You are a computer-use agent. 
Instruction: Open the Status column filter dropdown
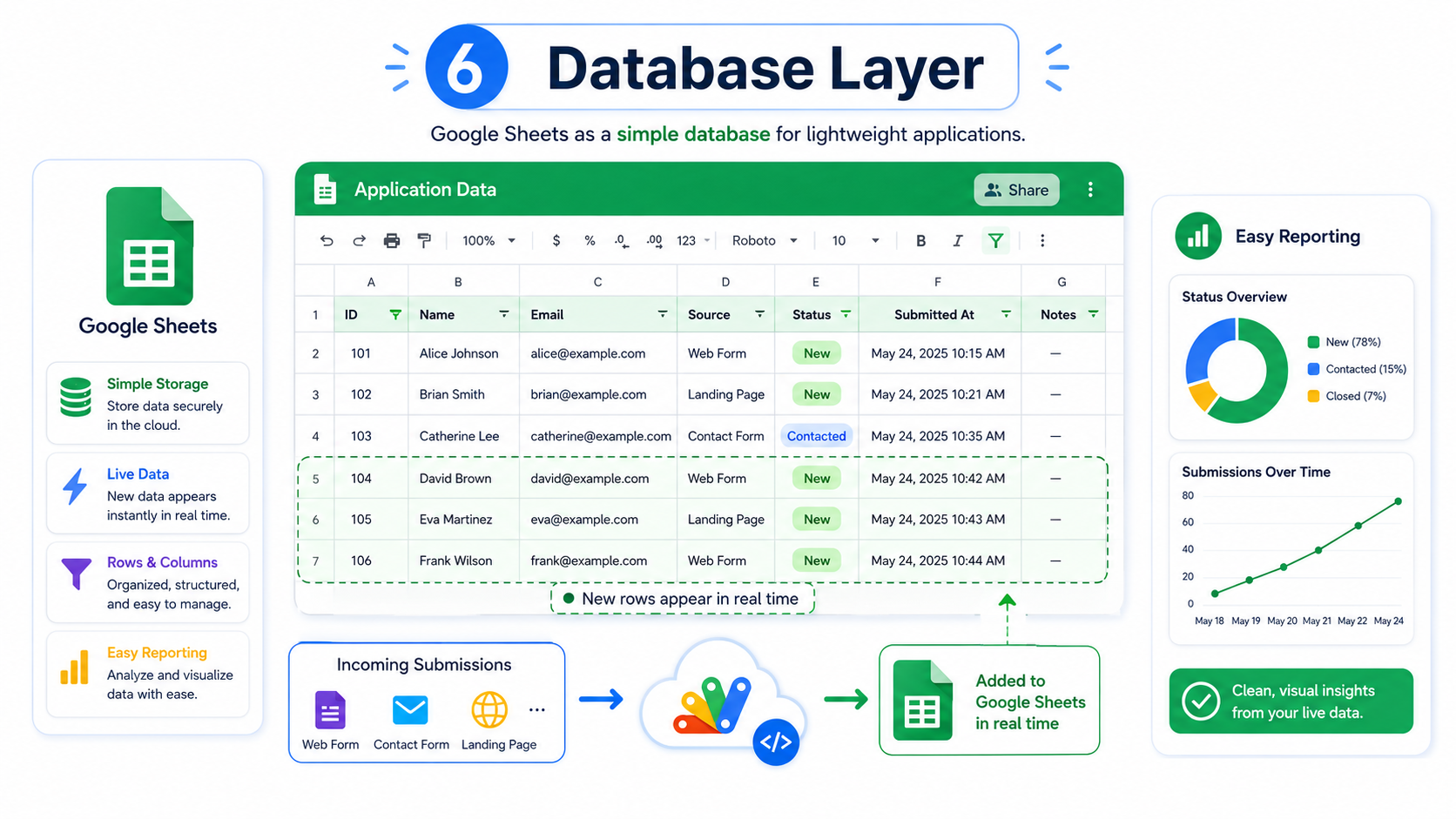(846, 314)
